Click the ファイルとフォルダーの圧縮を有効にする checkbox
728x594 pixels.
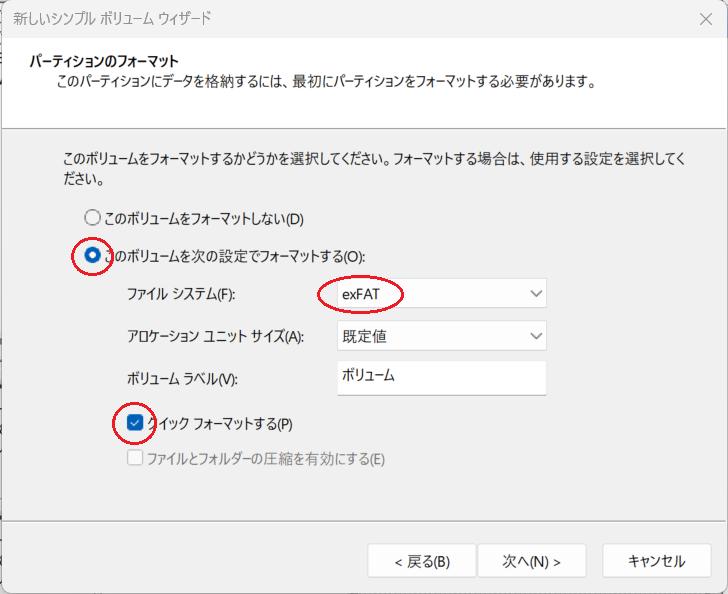click(135, 458)
